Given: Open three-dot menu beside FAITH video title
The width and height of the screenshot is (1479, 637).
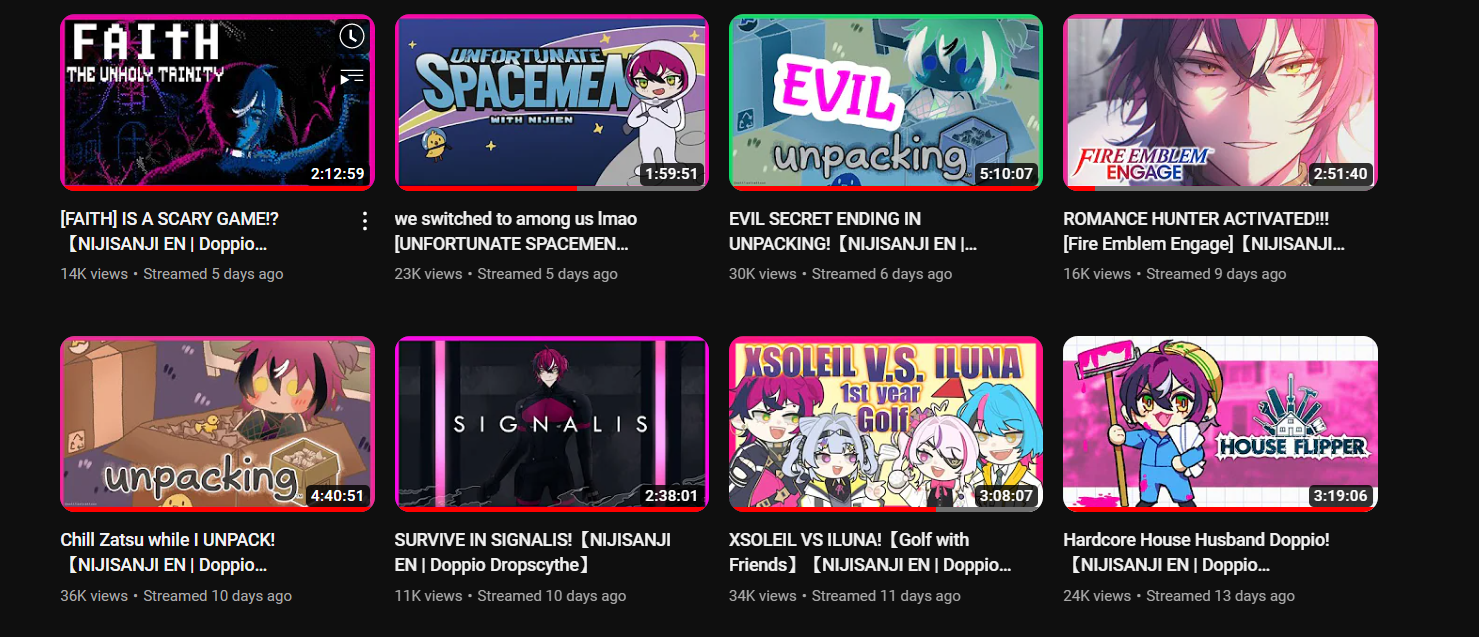Looking at the screenshot, I should click(365, 220).
